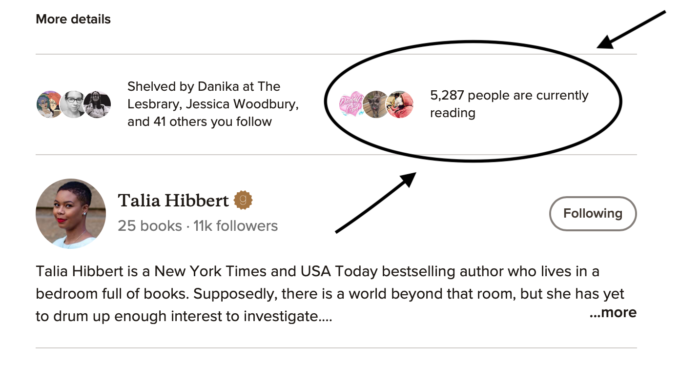Open Talia Hibbert author name link
Screen dimensions: 700x365
point(173,200)
